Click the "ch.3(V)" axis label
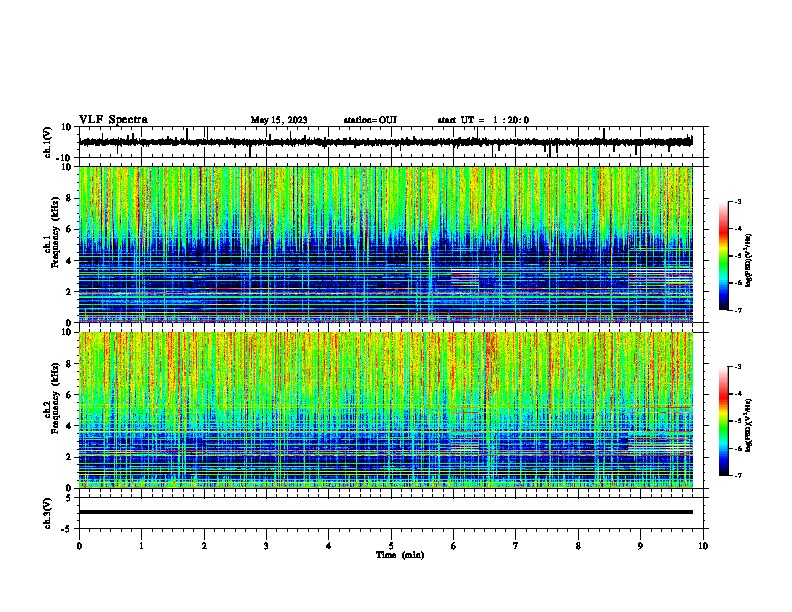 (x=48, y=514)
